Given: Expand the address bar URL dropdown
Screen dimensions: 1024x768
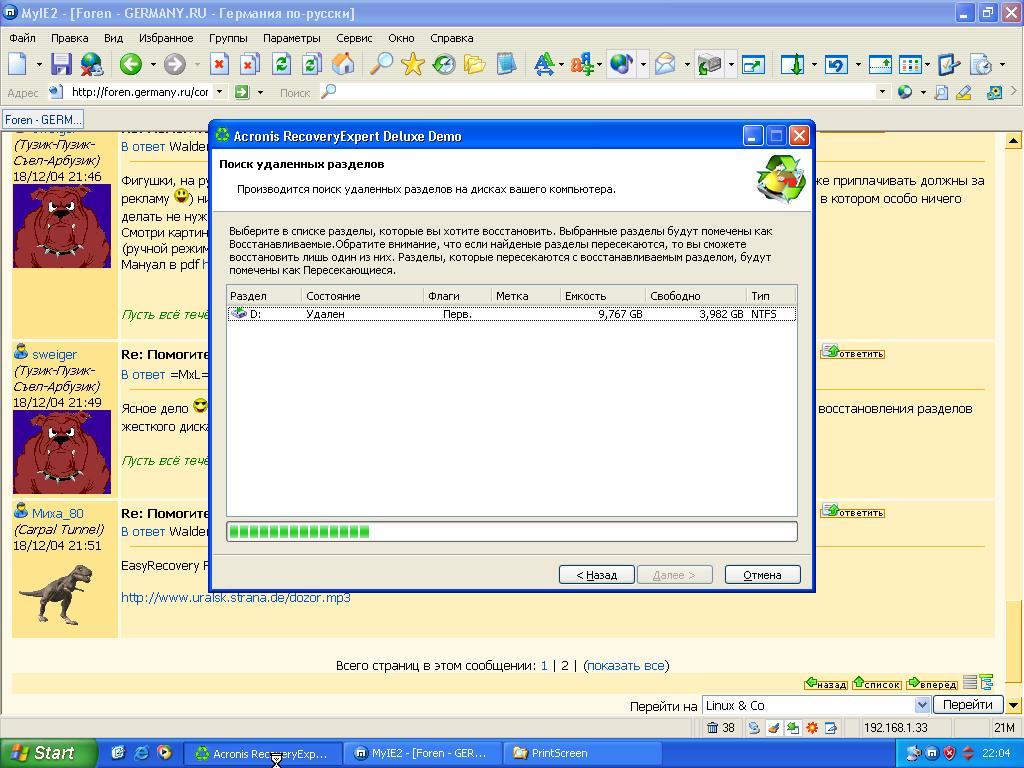Looking at the screenshot, I should [220, 92].
